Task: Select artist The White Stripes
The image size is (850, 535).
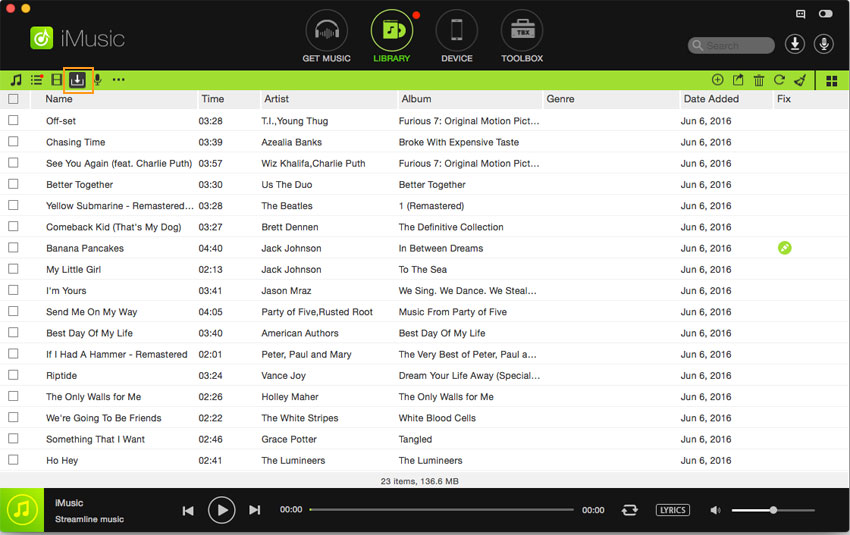Action: coord(300,418)
